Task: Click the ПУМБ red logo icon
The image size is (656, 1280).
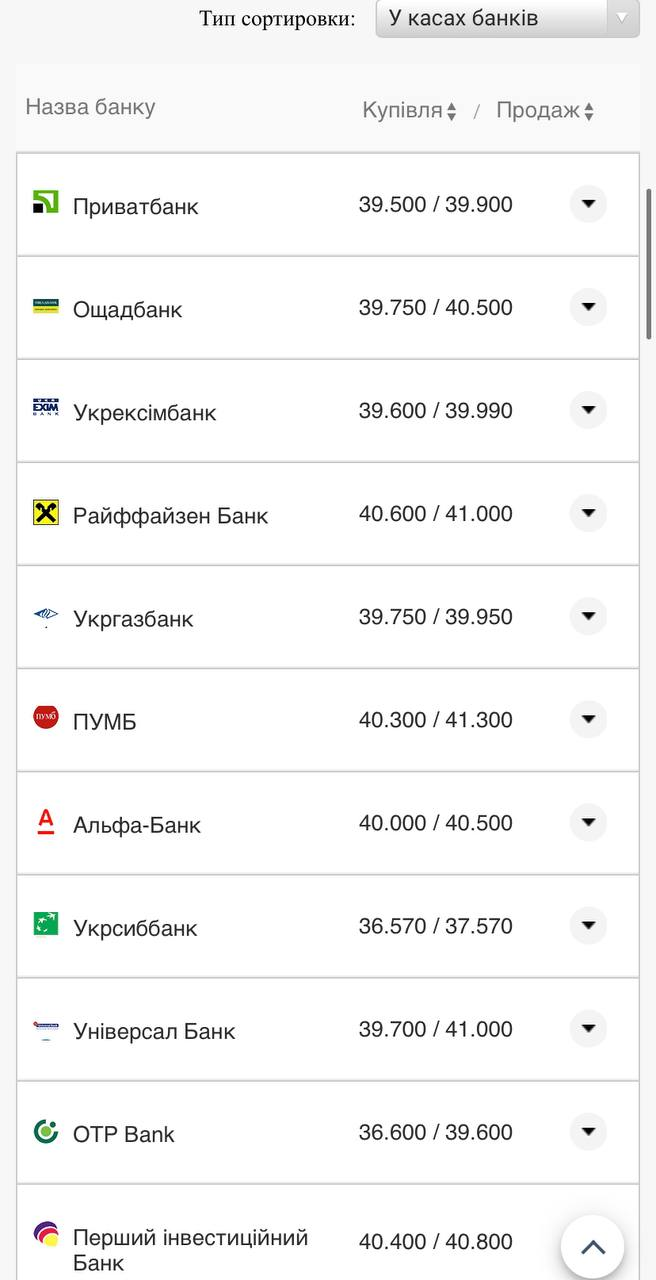Action: tap(46, 717)
